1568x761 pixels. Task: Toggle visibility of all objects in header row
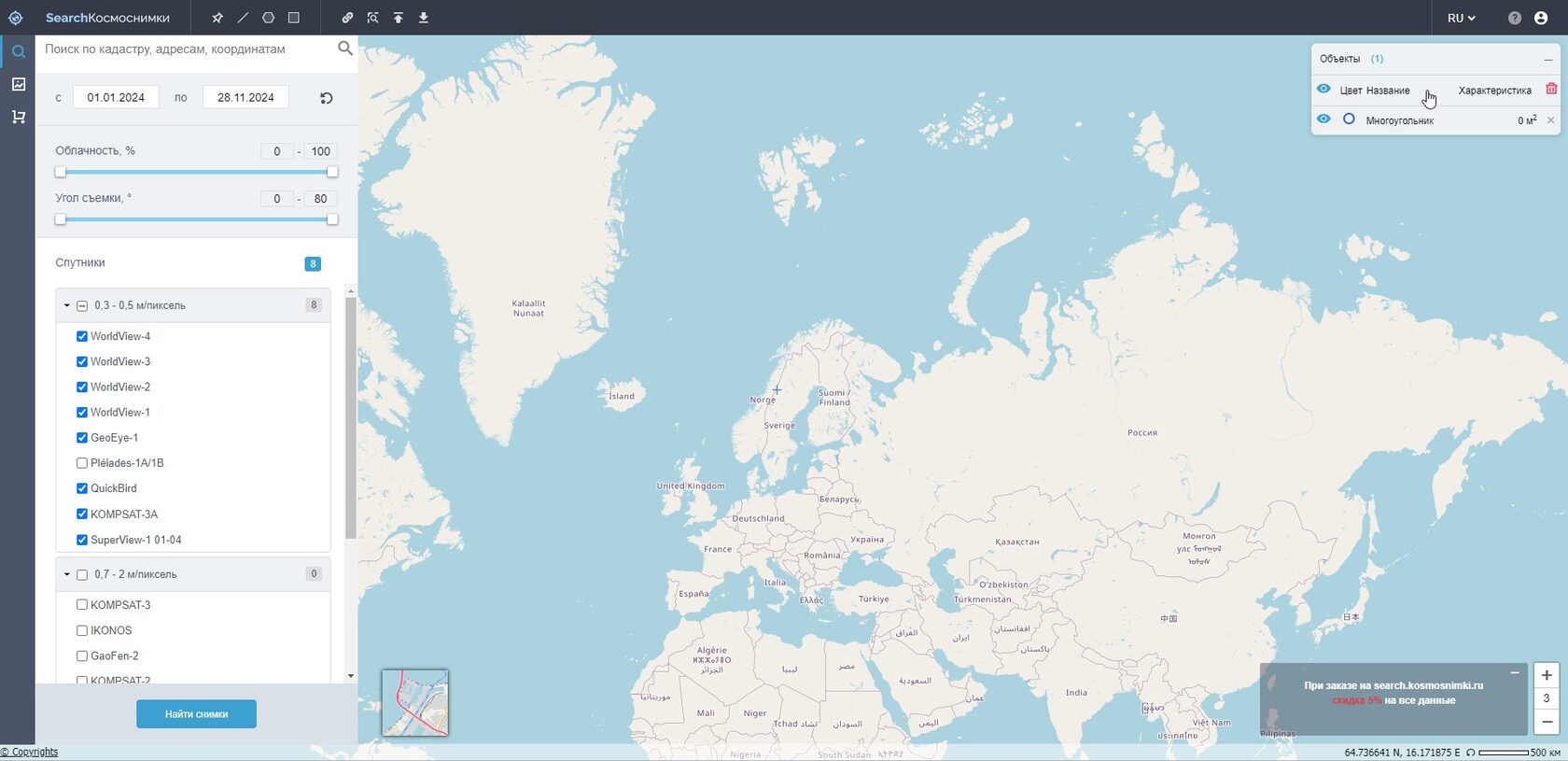[x=1323, y=89]
